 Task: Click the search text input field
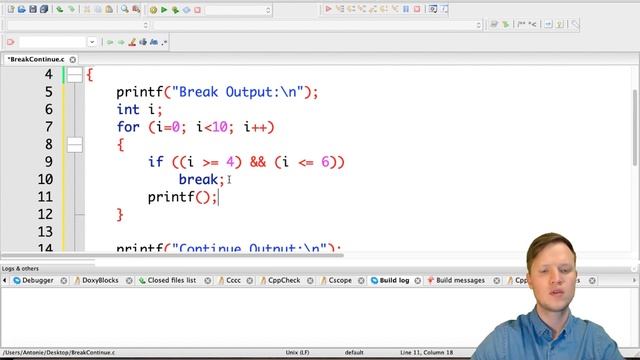[x=52, y=42]
